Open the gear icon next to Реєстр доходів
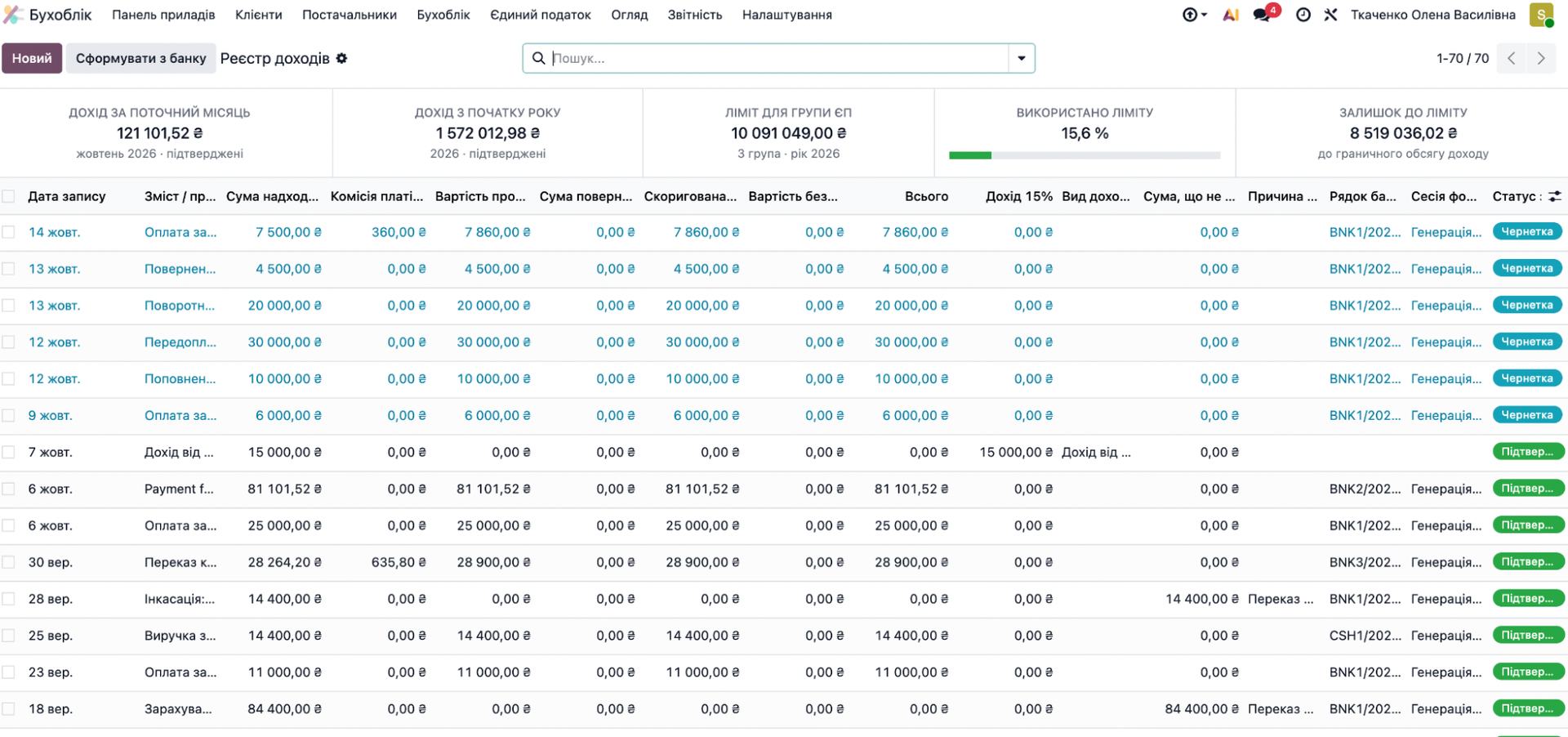 tap(342, 58)
